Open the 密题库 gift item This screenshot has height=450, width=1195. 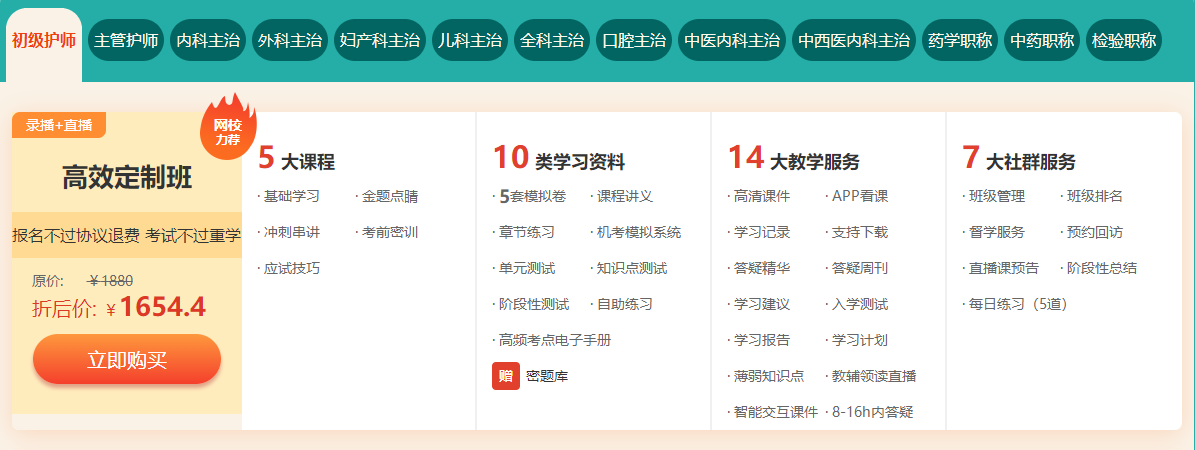tap(547, 377)
